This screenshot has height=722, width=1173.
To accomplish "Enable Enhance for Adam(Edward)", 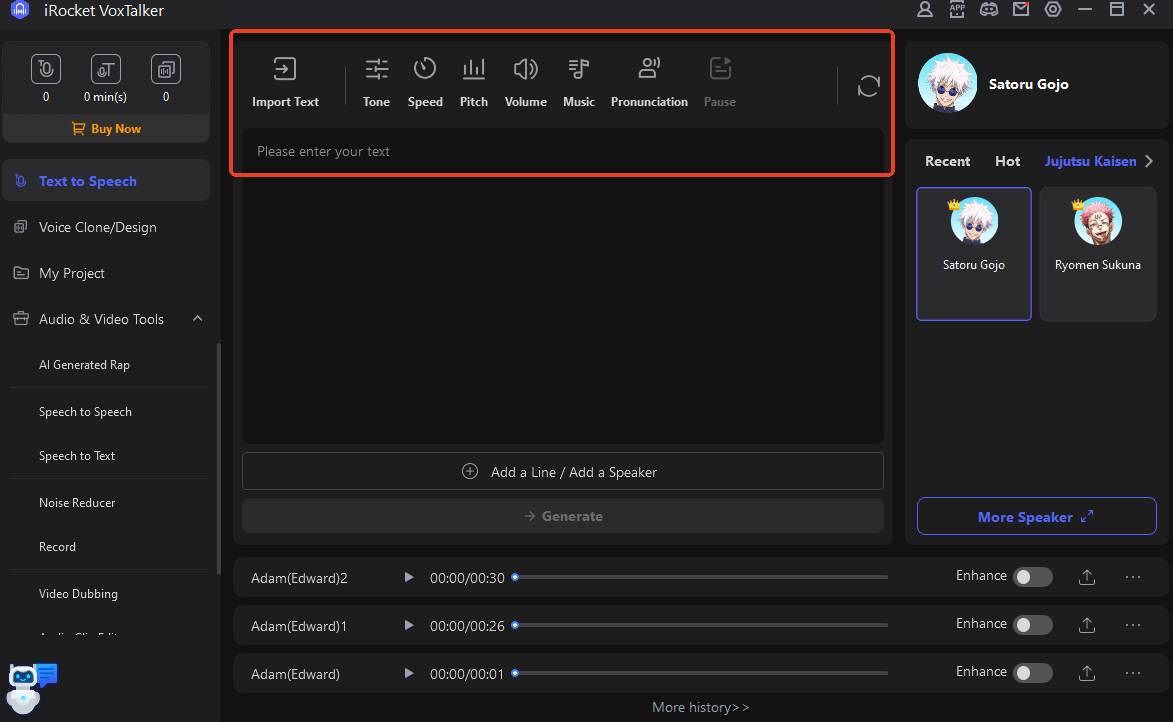I will (x=1033, y=673).
